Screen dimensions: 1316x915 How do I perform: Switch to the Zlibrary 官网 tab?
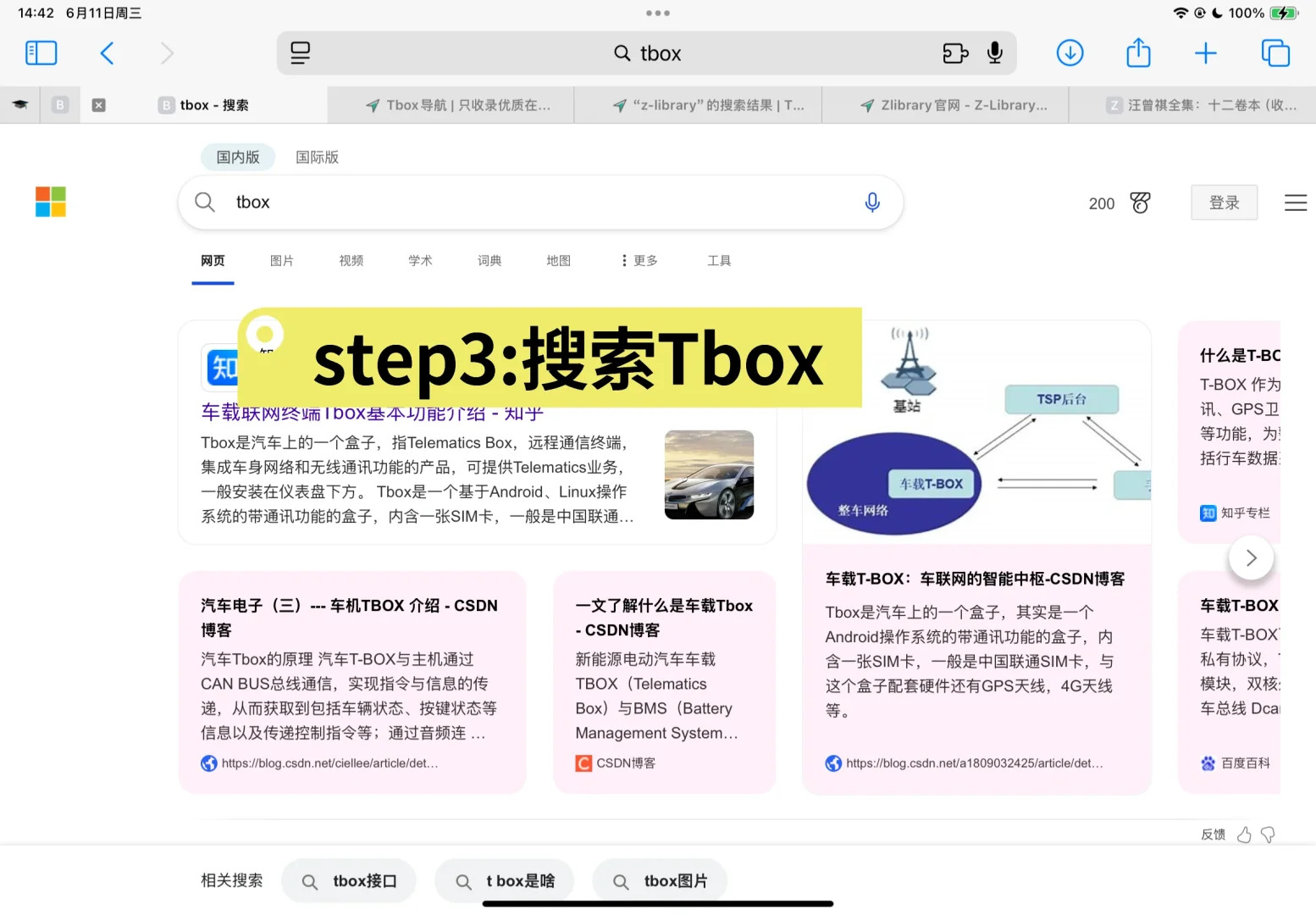point(945,105)
